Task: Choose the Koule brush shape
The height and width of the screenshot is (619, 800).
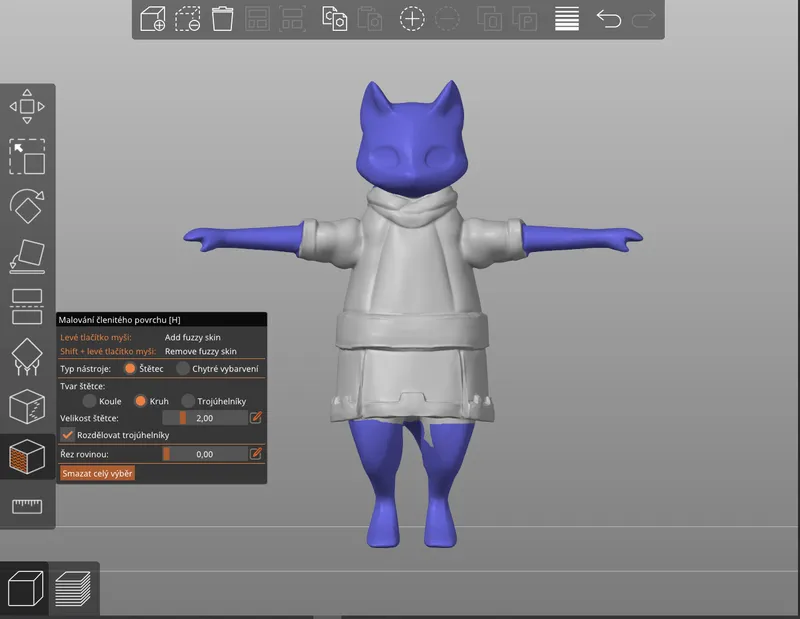Action: coord(89,401)
